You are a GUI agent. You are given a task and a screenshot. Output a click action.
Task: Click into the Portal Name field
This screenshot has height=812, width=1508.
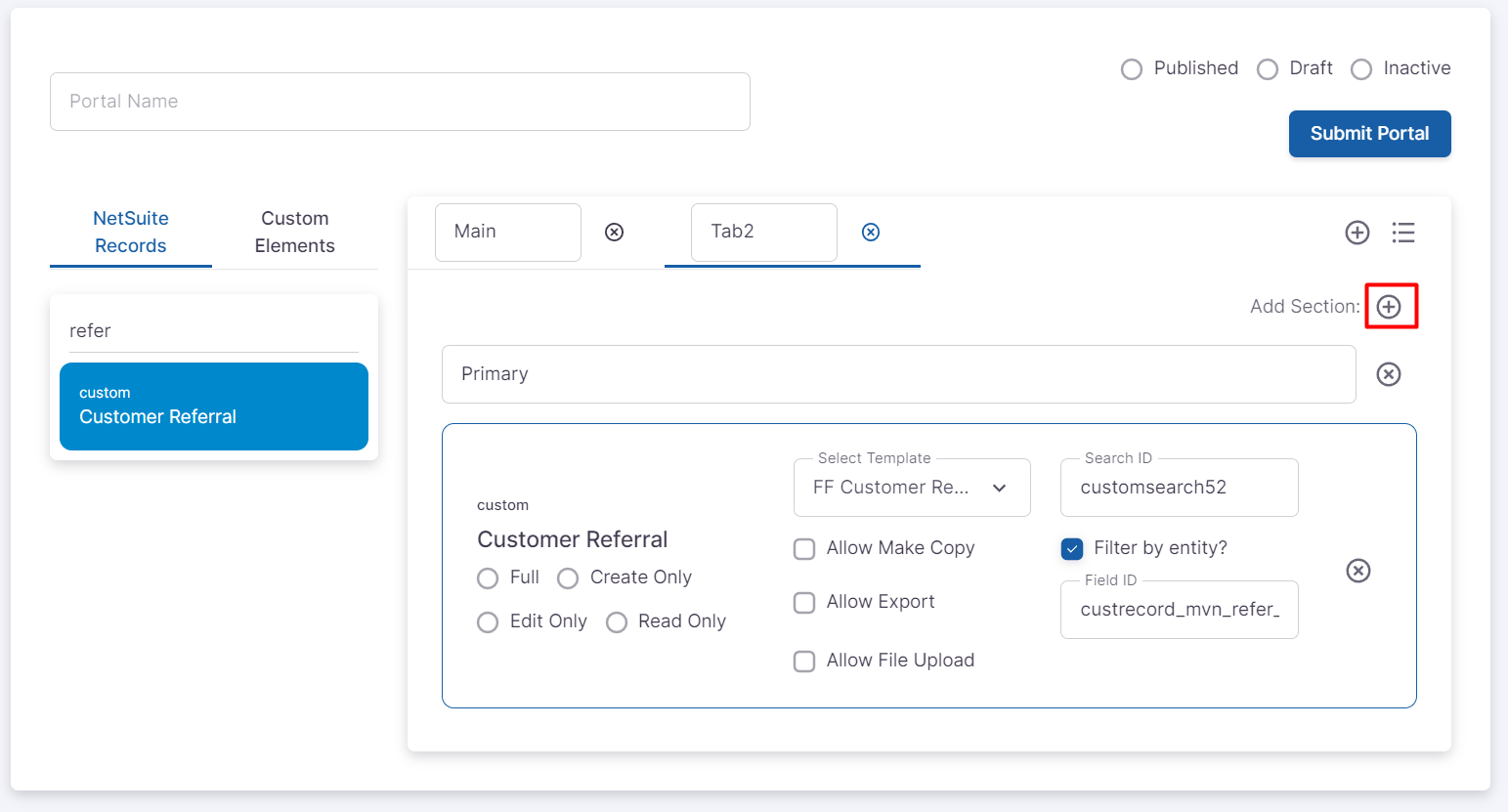pos(400,102)
